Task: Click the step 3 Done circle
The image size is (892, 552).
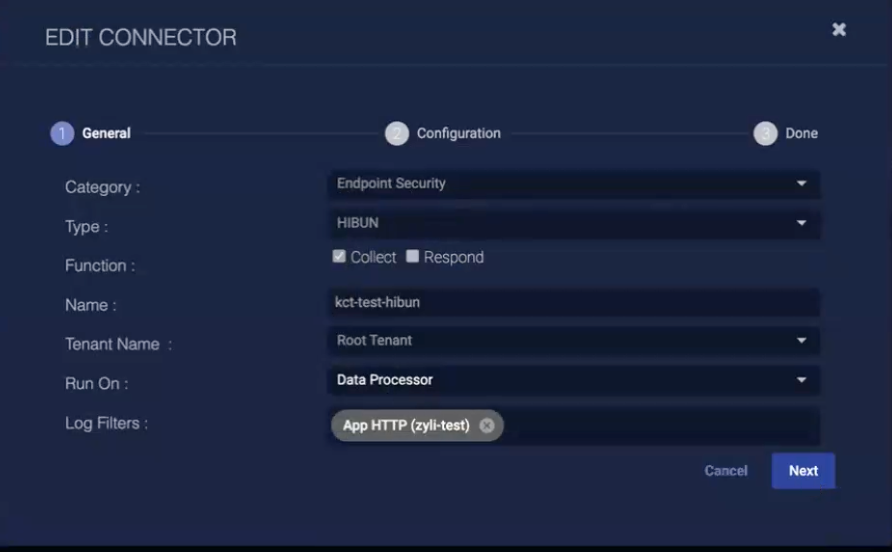Action: click(765, 134)
